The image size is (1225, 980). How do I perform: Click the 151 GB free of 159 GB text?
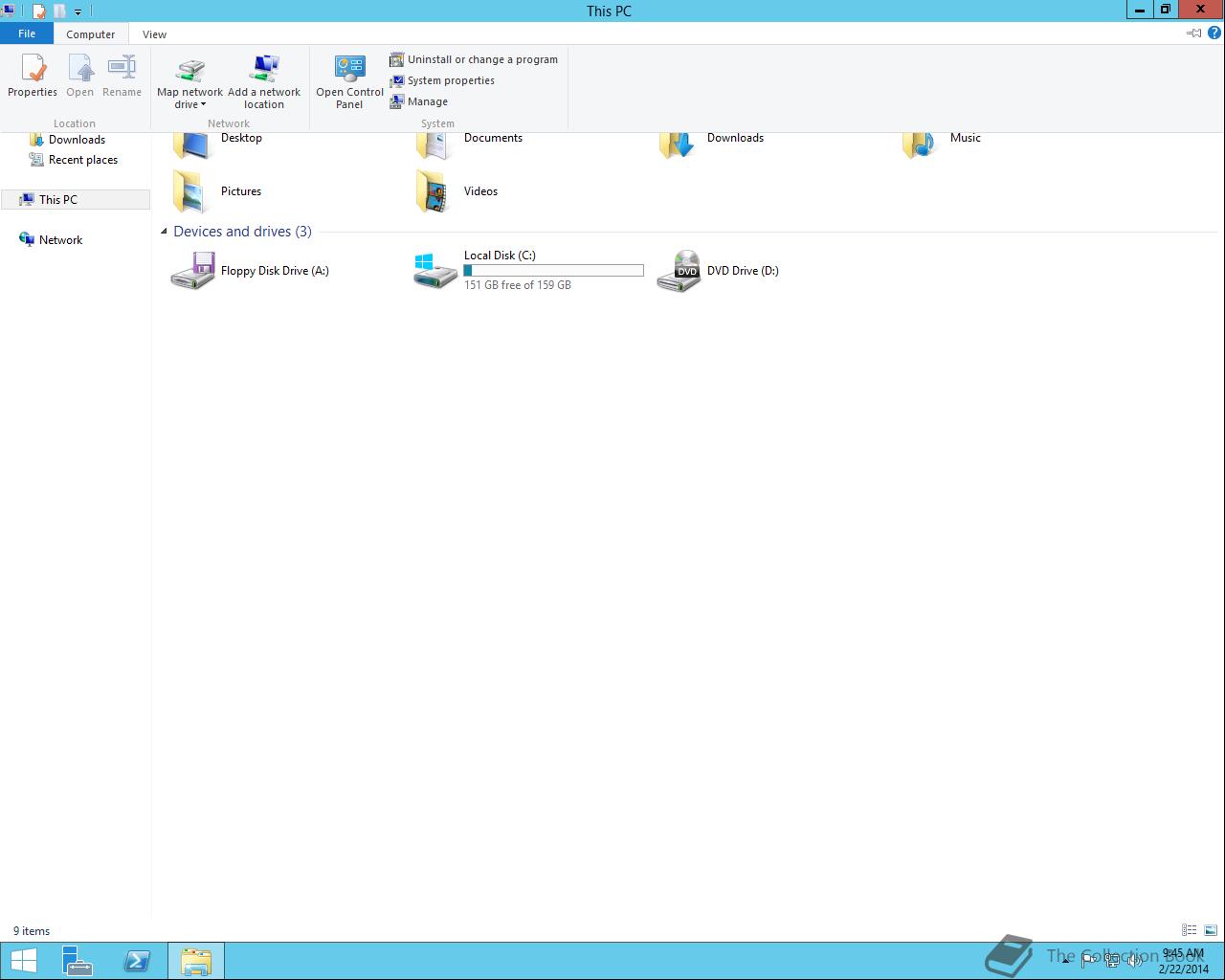coord(518,285)
